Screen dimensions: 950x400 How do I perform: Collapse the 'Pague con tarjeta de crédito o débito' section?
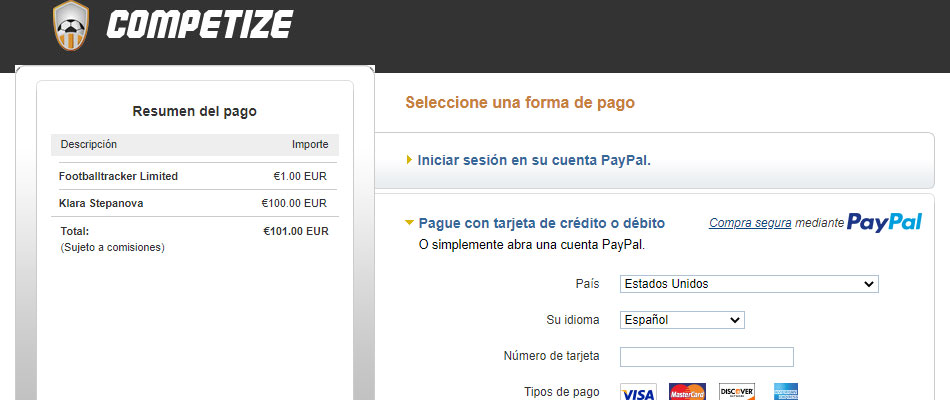(x=541, y=223)
